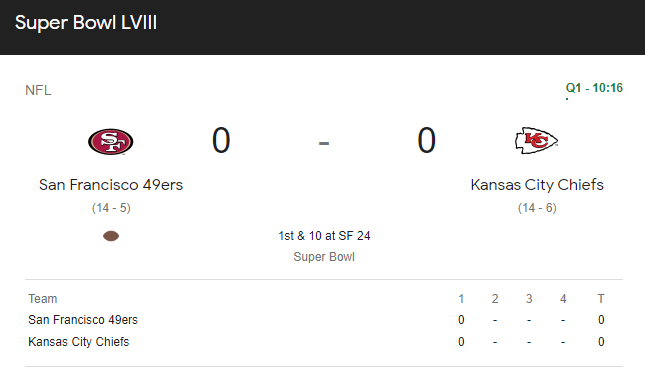Click the Q1 - 10:16 game clock
The width and height of the screenshot is (645, 368).
point(594,88)
